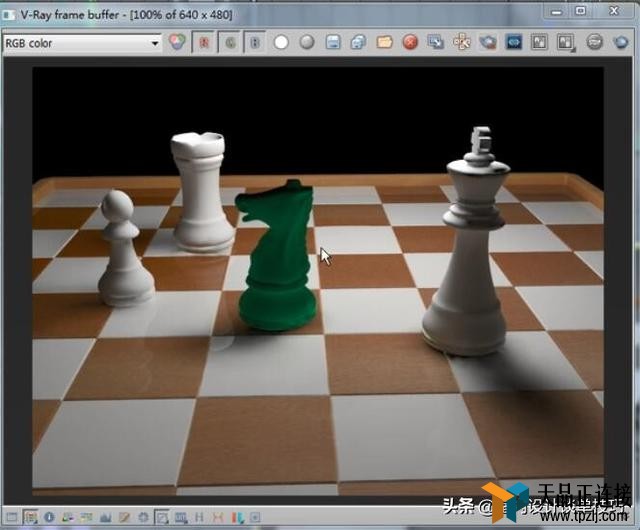
Task: Click the second compare icon with corner arrow
Action: click(566, 42)
